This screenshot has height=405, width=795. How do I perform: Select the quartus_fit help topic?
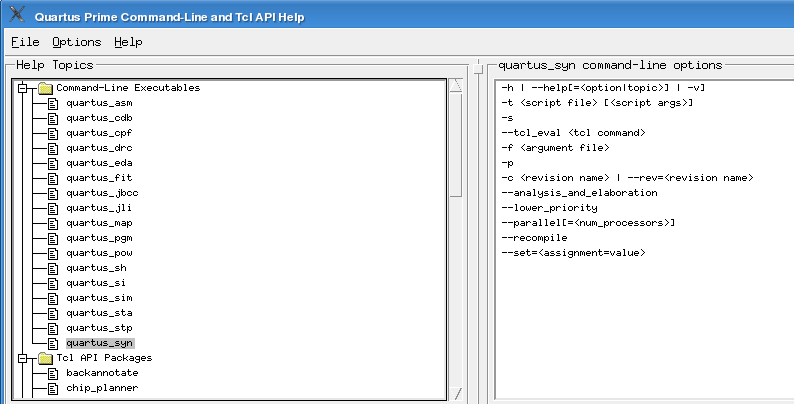click(99, 178)
